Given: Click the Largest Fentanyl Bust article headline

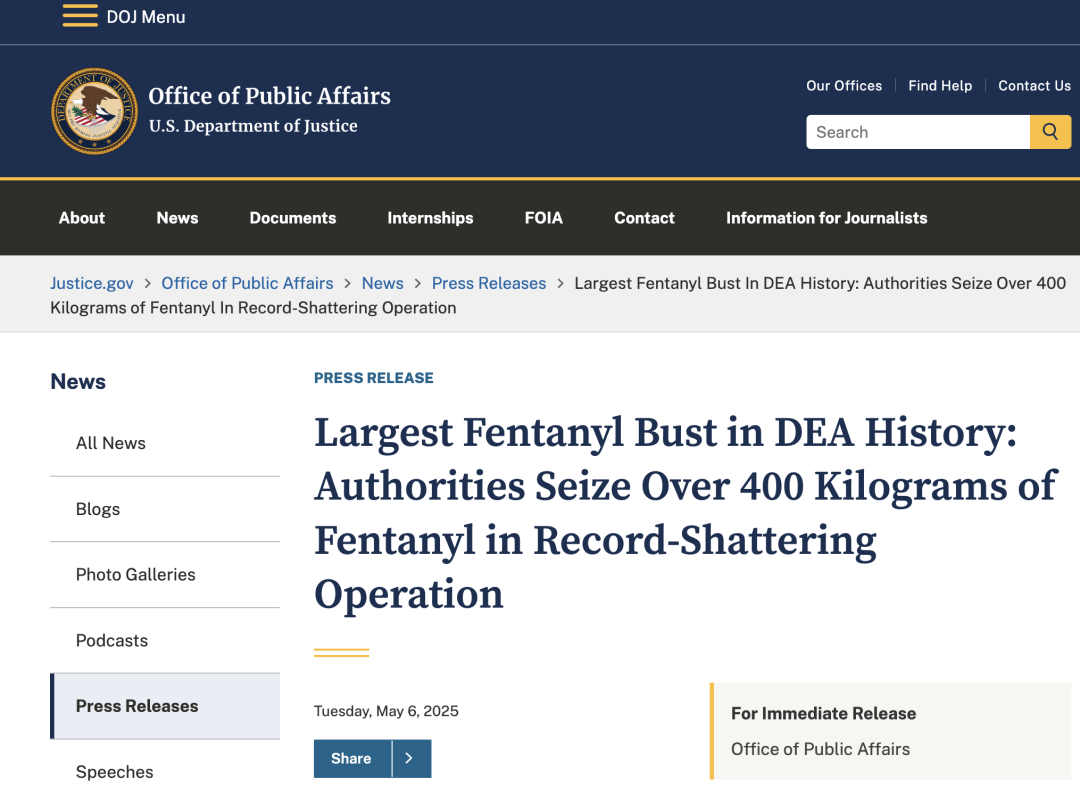Looking at the screenshot, I should point(685,513).
